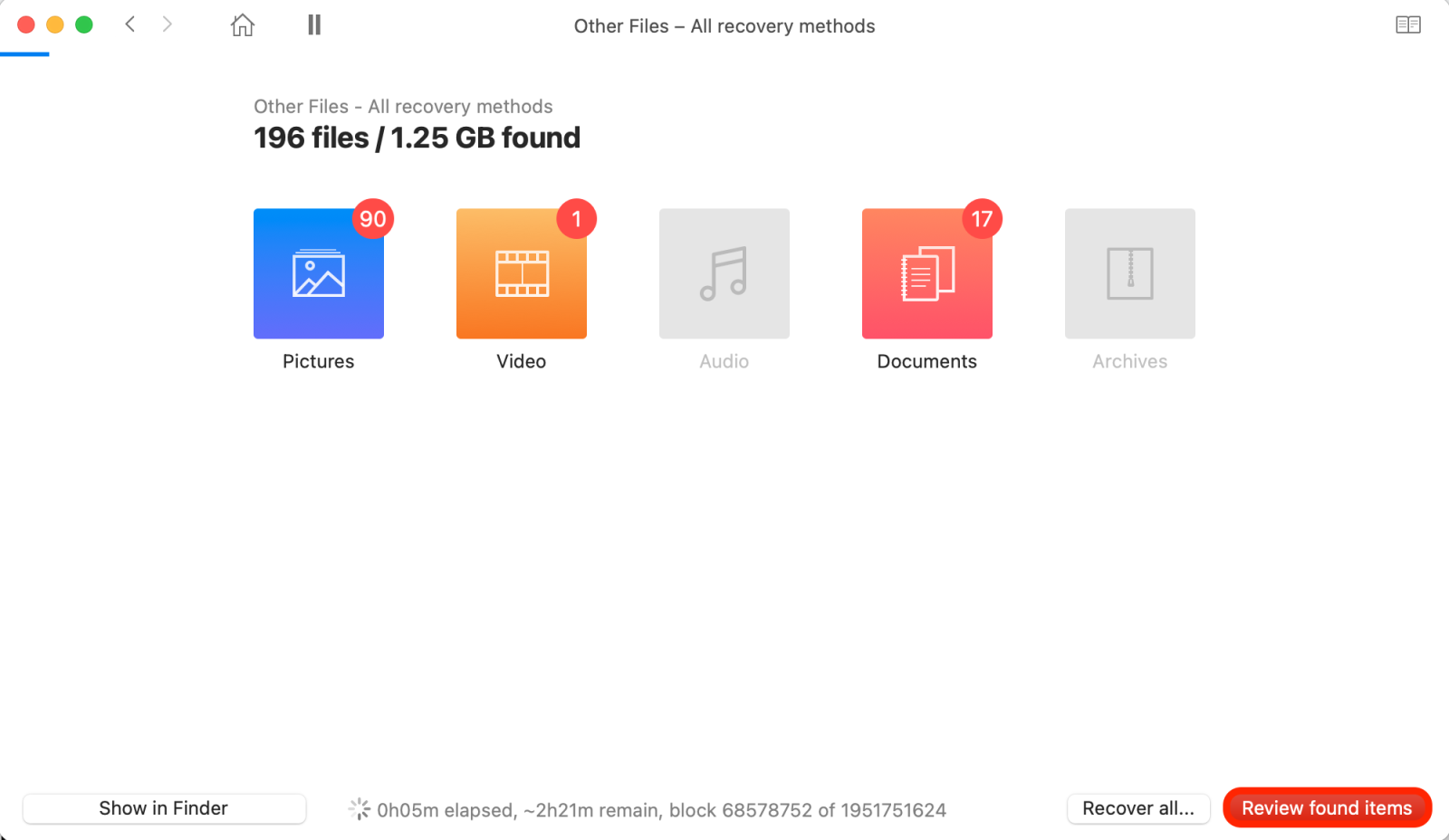Pause the ongoing recovery scan
The image size is (1449, 840).
313,24
